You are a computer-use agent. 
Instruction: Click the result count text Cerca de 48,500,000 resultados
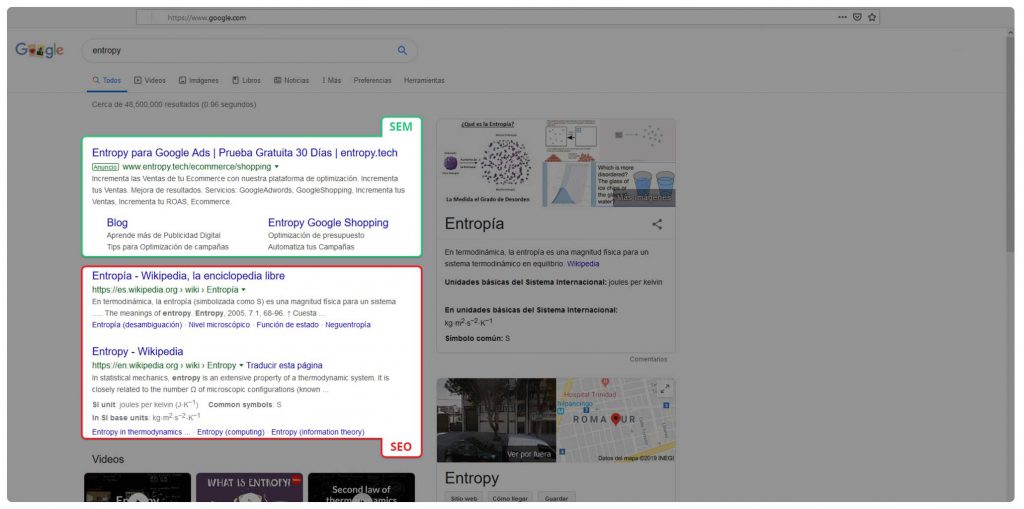[174, 105]
